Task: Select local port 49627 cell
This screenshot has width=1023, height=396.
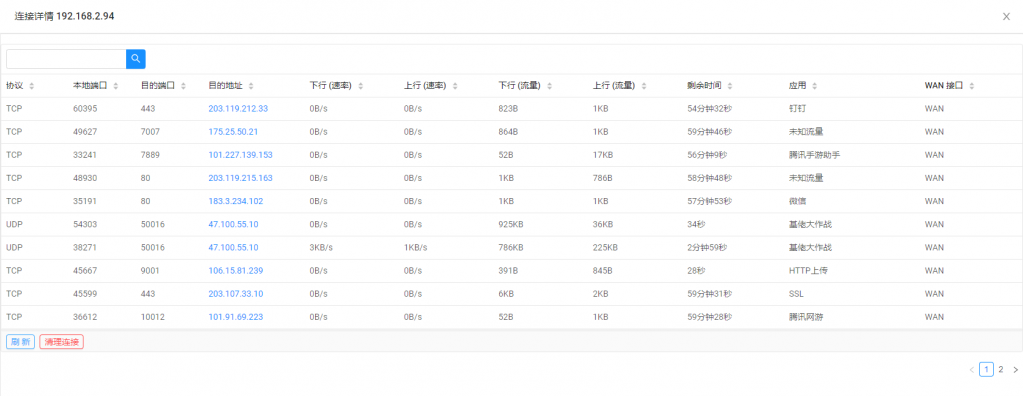Action: pos(85,132)
